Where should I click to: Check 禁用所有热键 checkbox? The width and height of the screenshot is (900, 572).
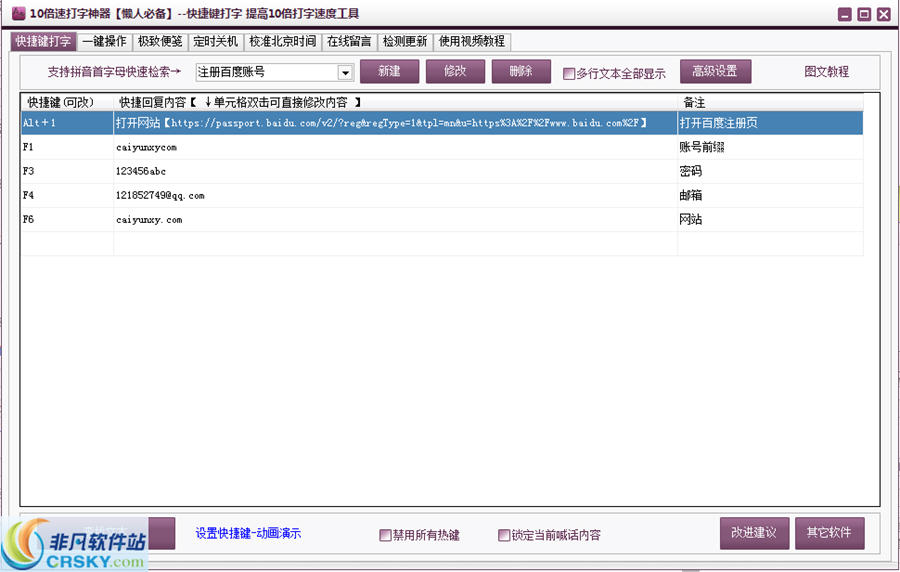pyautogui.click(x=385, y=535)
